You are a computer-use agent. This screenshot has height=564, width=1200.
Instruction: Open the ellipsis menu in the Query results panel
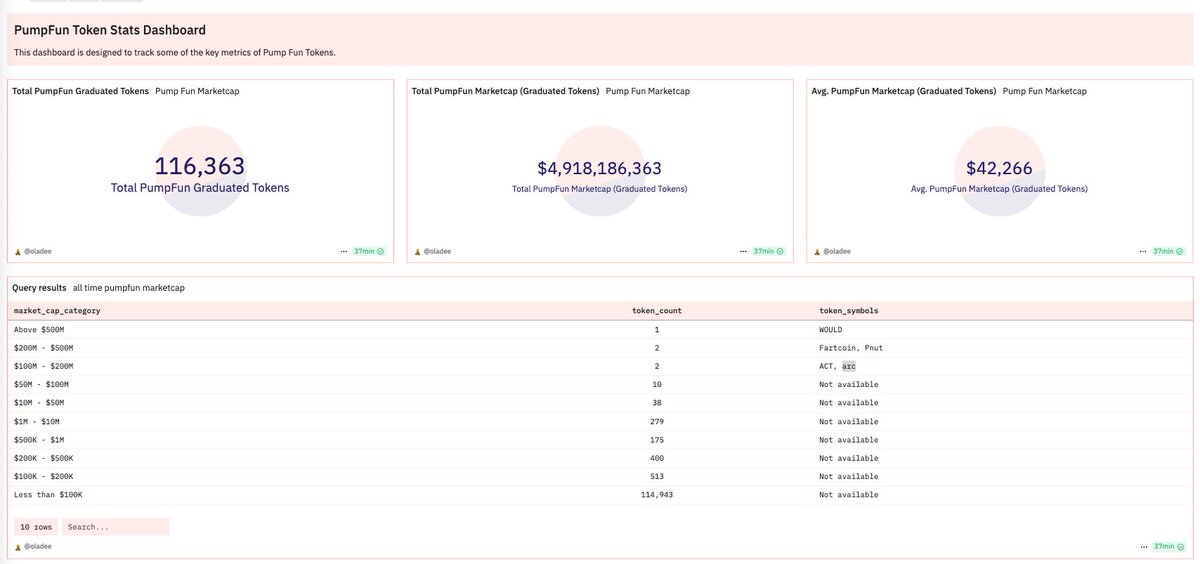click(1142, 547)
